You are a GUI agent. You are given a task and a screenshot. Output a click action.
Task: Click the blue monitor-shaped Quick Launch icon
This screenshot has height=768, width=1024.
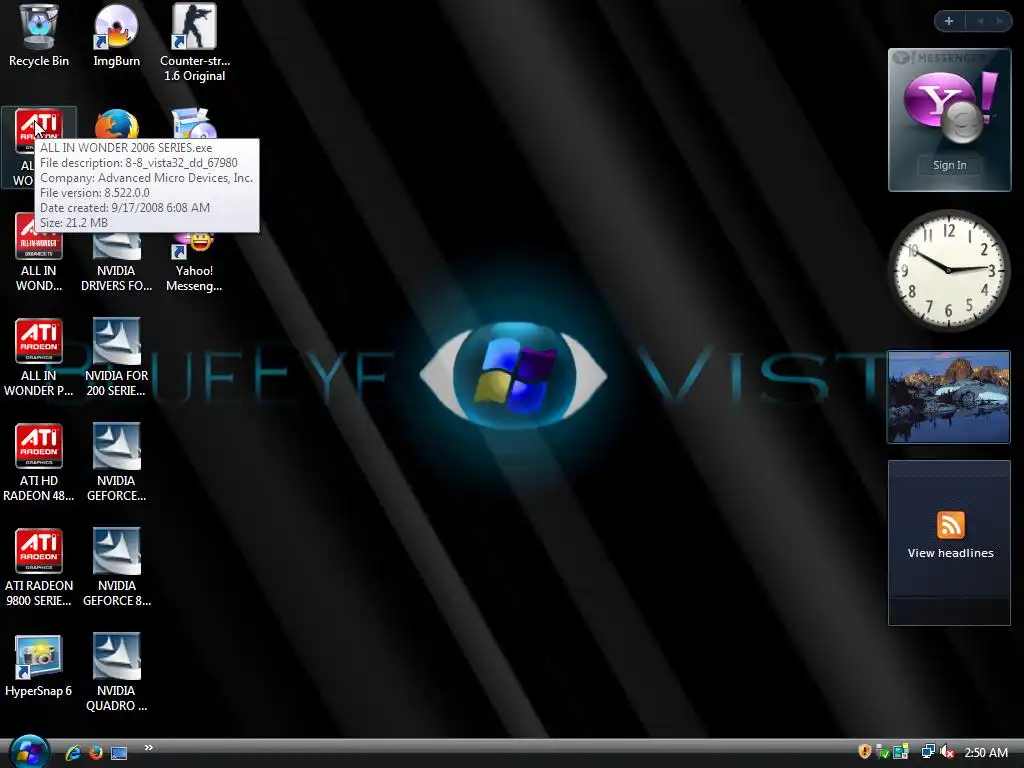(x=119, y=754)
